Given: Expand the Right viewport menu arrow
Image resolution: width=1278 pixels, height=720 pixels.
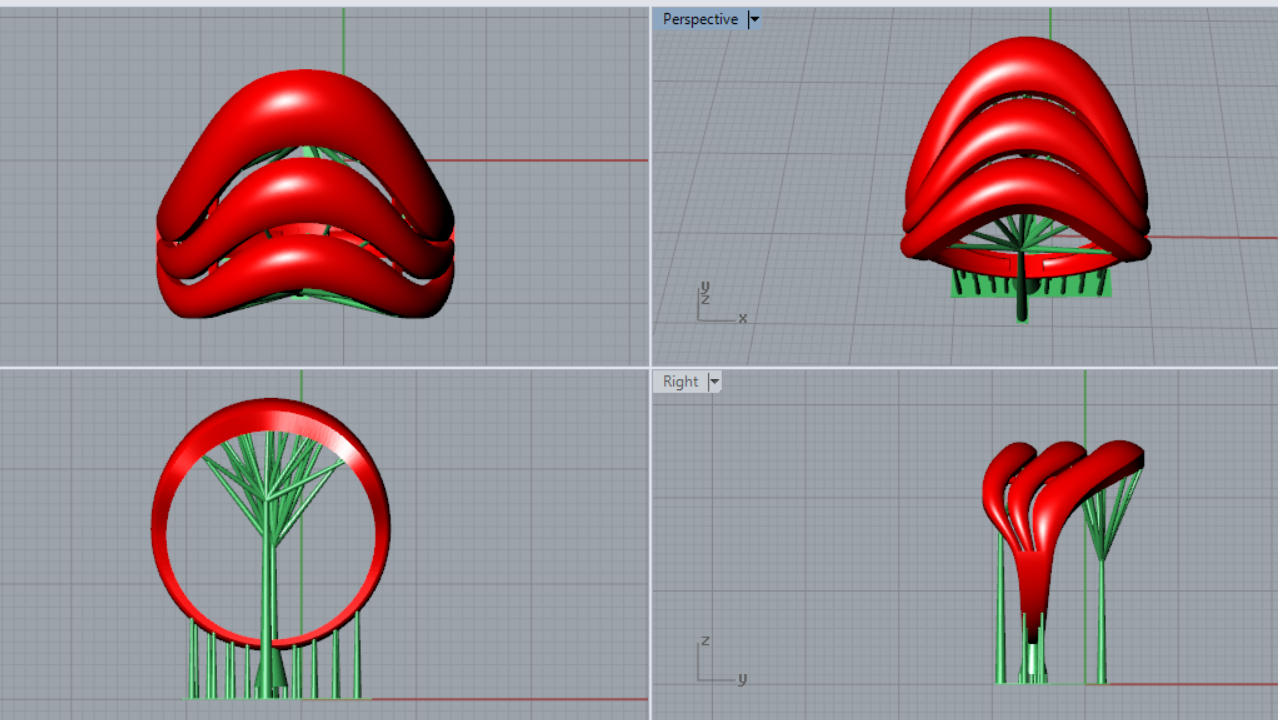Looking at the screenshot, I should [x=714, y=381].
